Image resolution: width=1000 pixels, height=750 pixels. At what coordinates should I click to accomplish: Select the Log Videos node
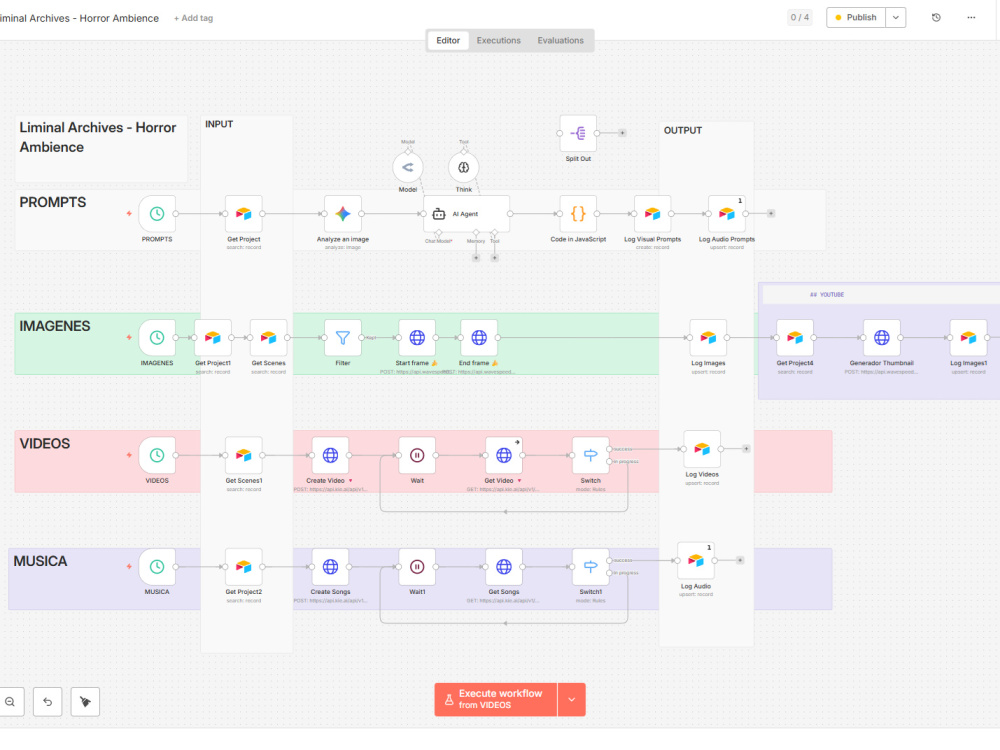pyautogui.click(x=702, y=449)
